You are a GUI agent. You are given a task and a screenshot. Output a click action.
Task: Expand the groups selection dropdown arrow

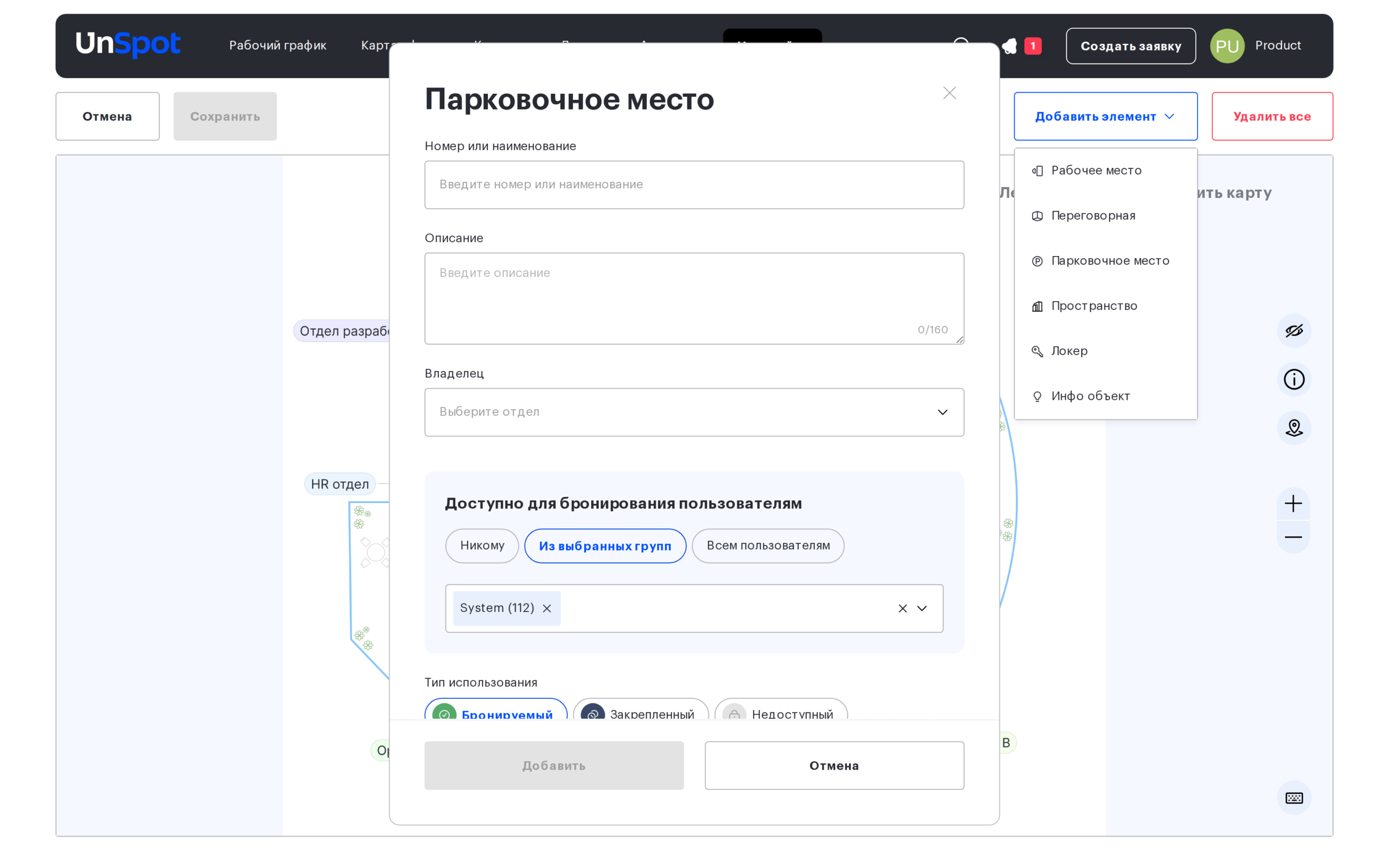coord(922,608)
